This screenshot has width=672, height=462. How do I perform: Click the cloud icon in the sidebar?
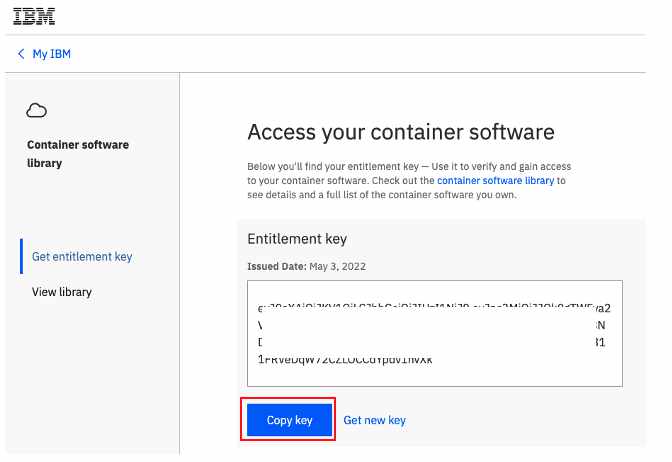36,111
